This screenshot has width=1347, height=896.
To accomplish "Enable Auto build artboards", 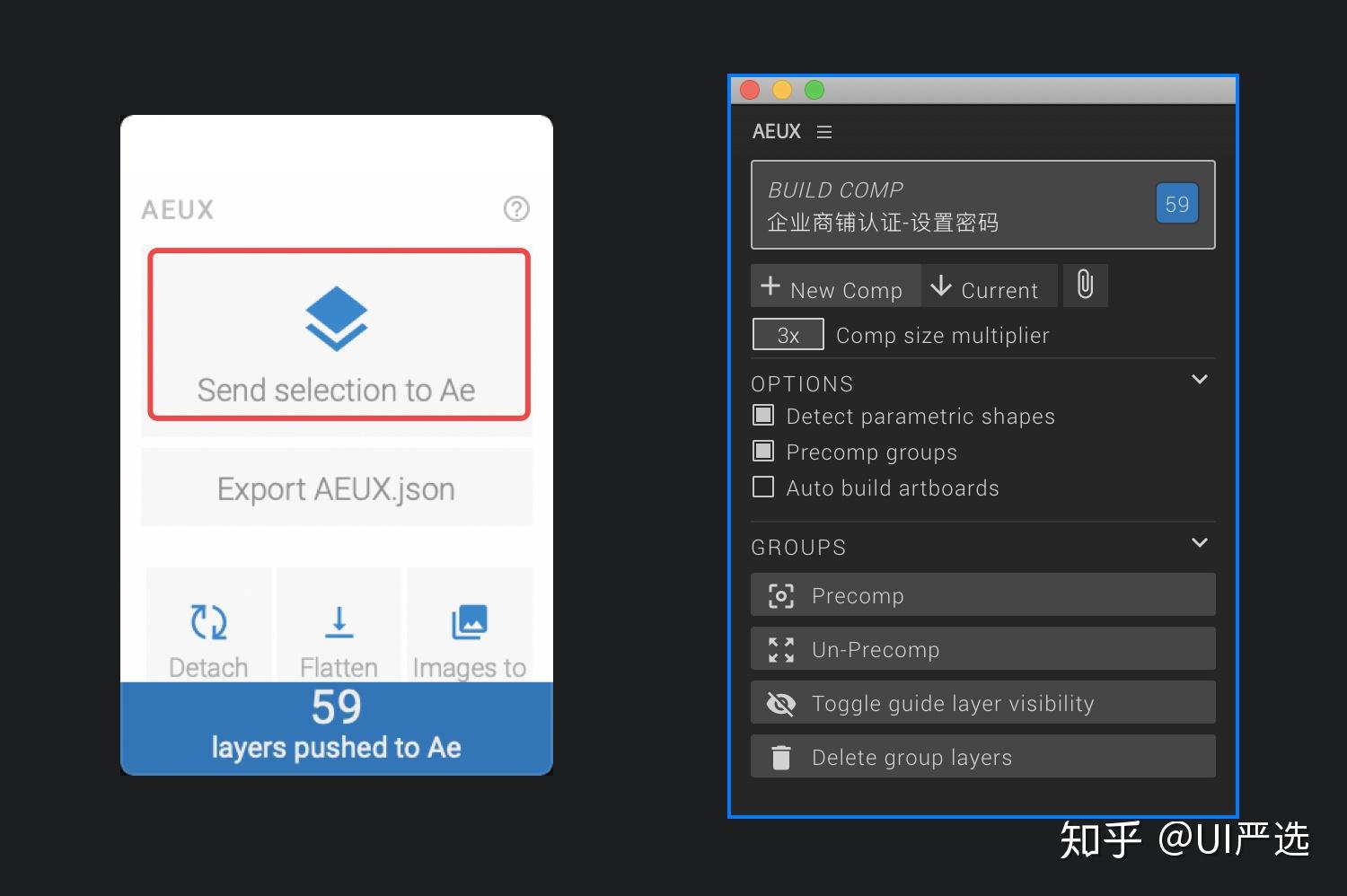I will 763,487.
